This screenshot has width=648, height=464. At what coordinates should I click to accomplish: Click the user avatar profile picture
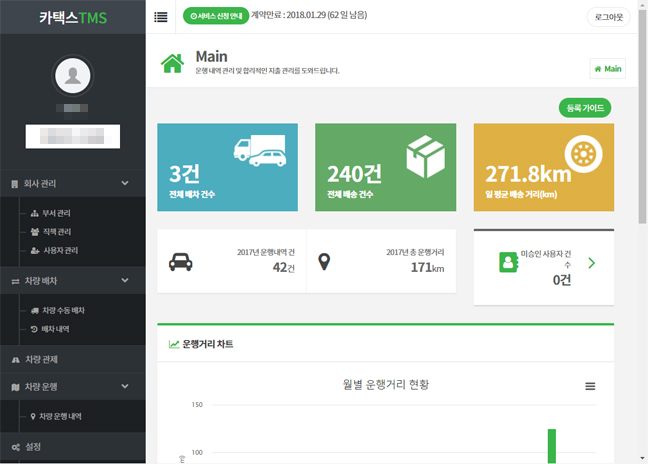pyautogui.click(x=73, y=76)
